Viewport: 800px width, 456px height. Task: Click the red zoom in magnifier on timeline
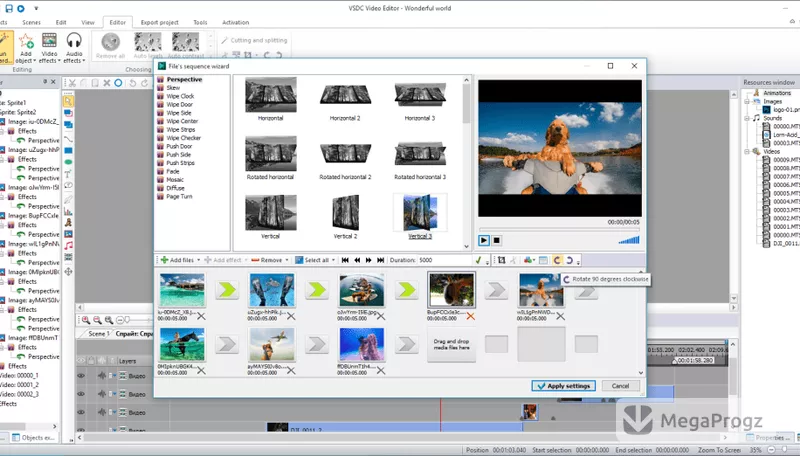86,320
